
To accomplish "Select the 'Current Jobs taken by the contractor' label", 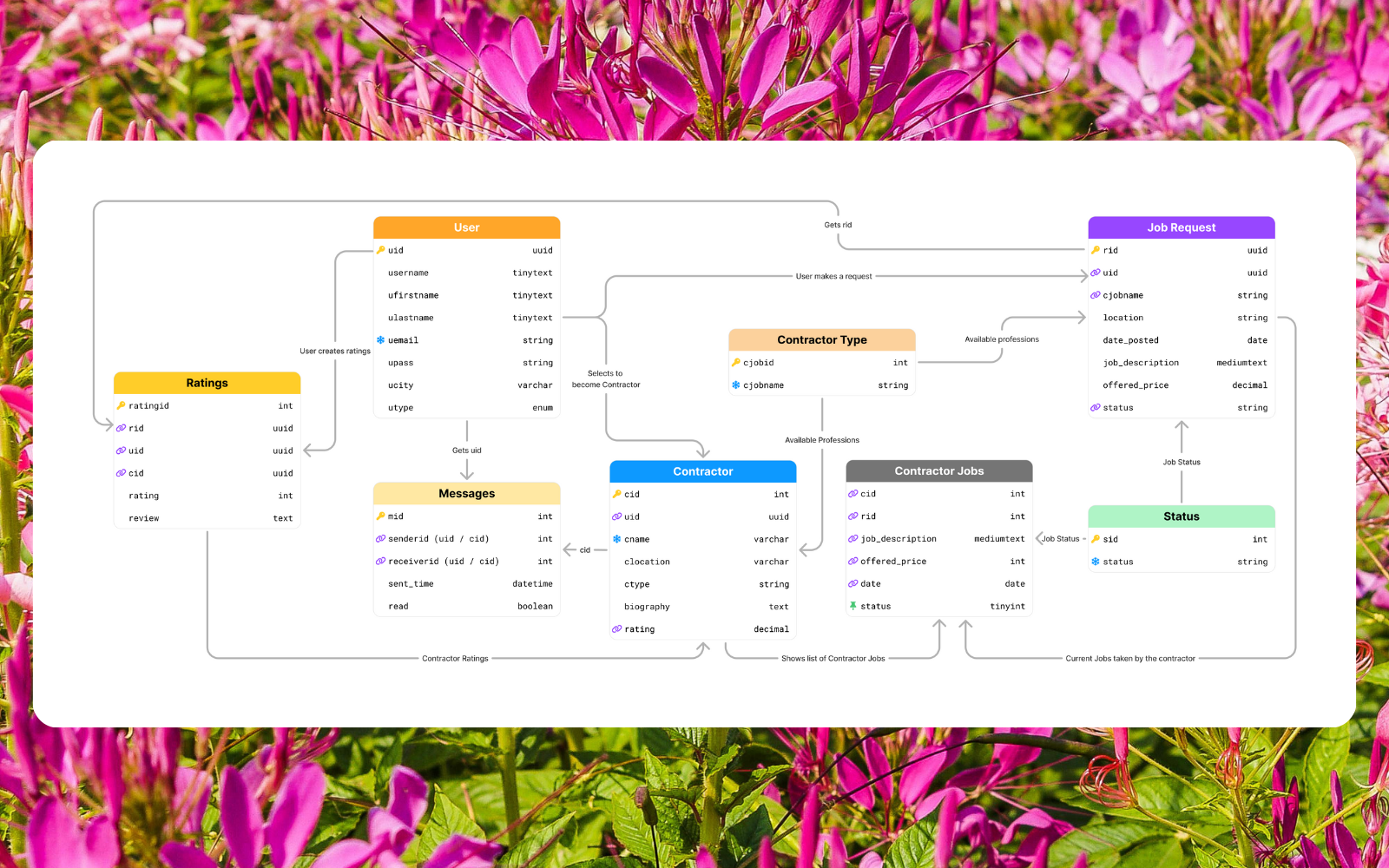I will 1129,659.
